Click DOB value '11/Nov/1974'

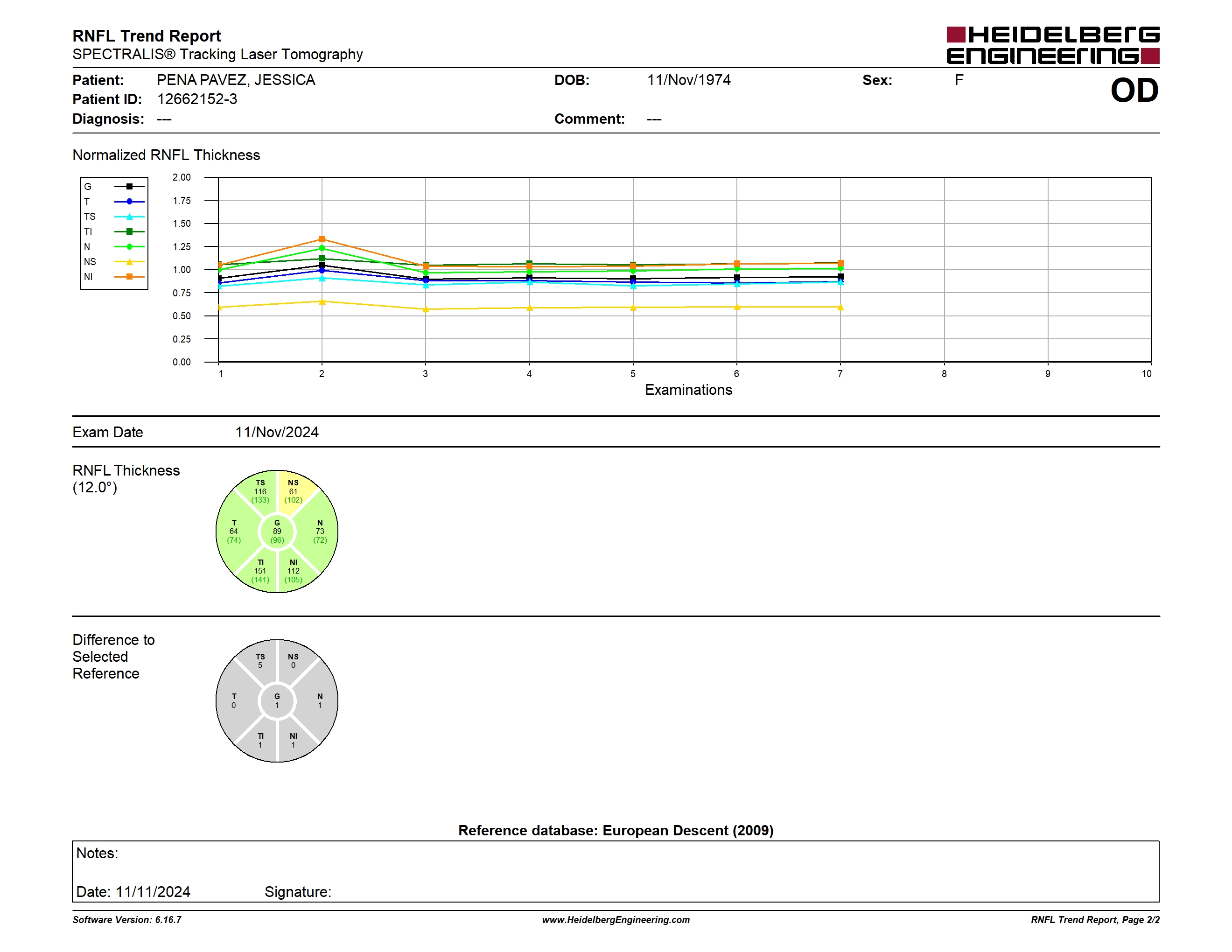689,80
